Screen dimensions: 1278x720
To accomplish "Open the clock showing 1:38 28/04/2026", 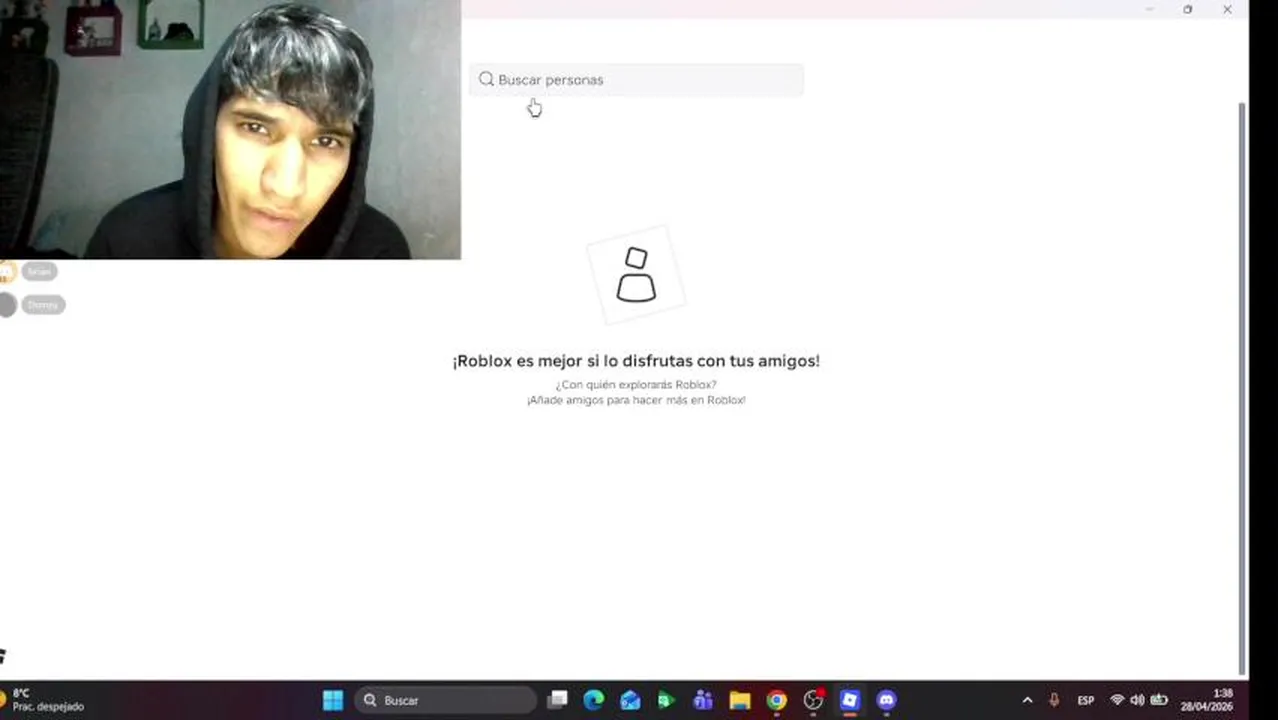I will (x=1207, y=700).
